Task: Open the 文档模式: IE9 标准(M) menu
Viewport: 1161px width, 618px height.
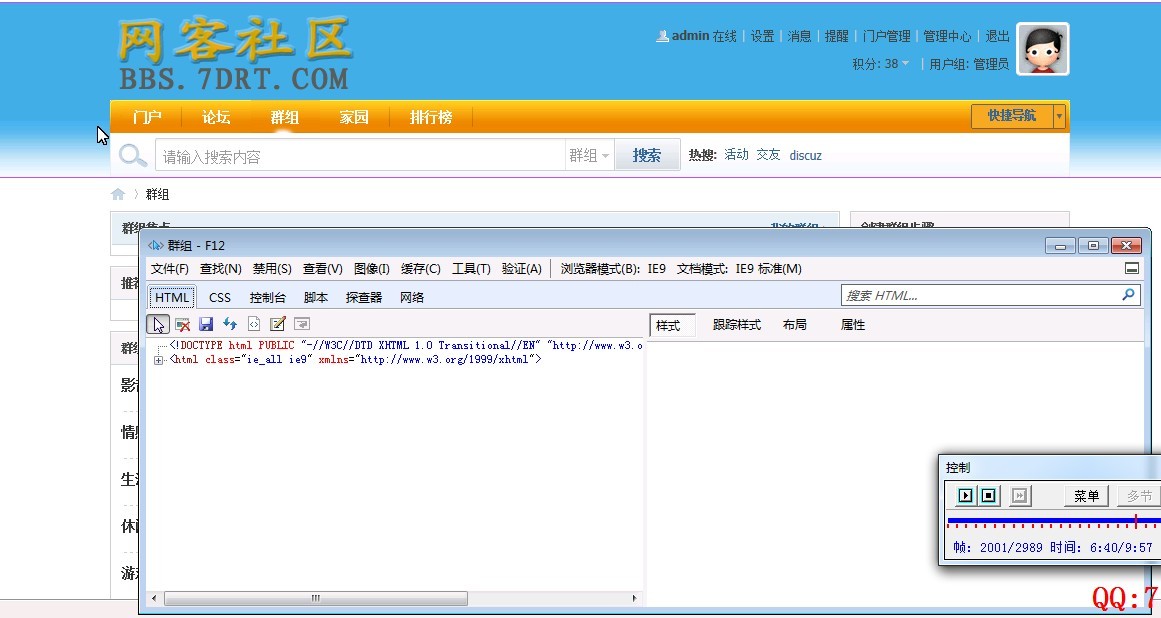Action: (739, 269)
